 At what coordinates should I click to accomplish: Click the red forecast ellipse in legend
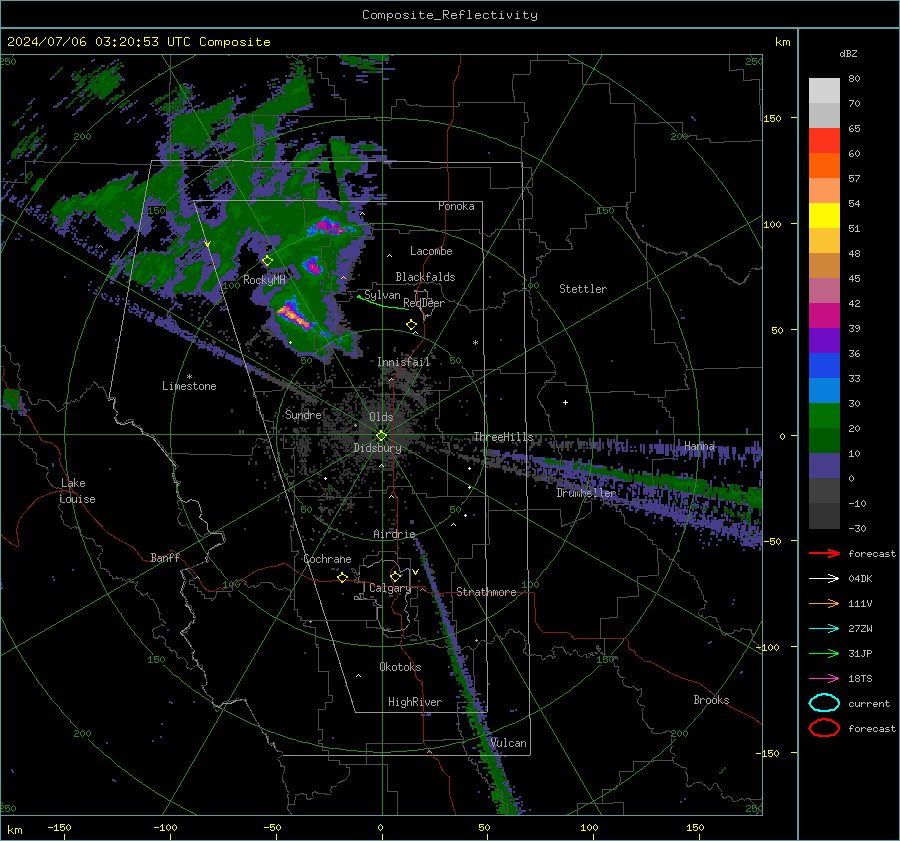824,728
